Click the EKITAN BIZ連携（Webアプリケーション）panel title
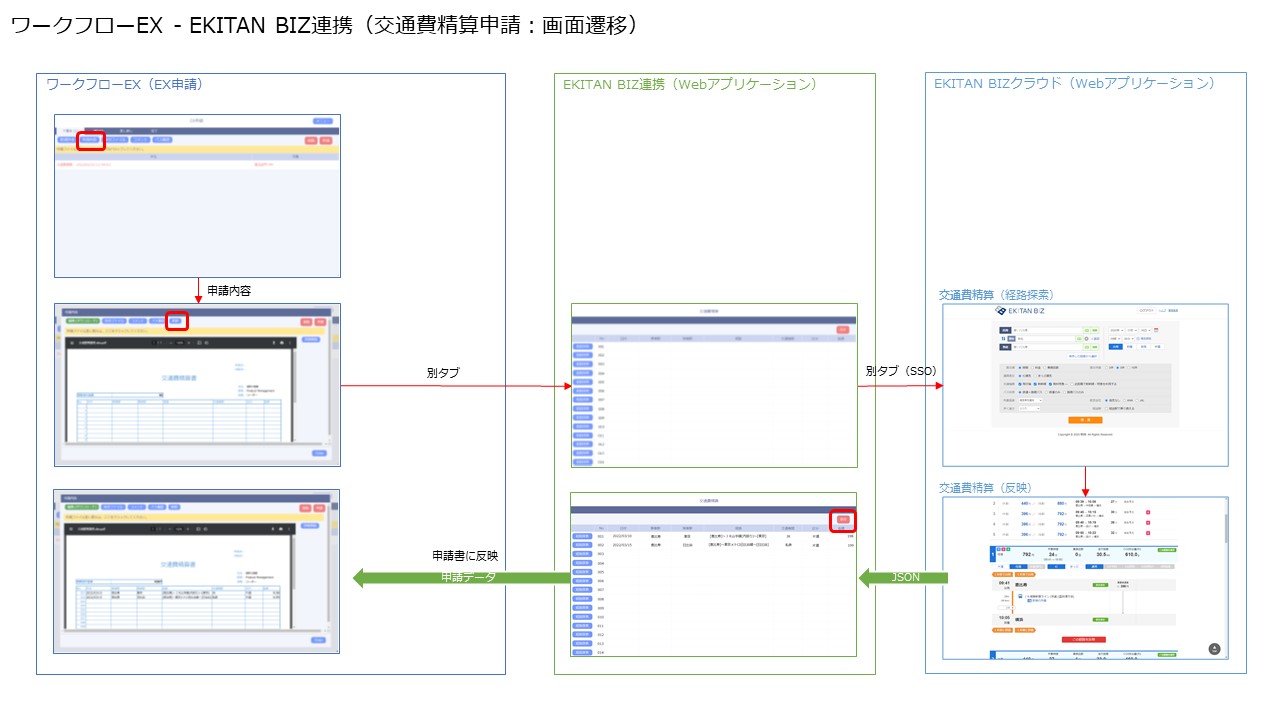 tap(690, 84)
